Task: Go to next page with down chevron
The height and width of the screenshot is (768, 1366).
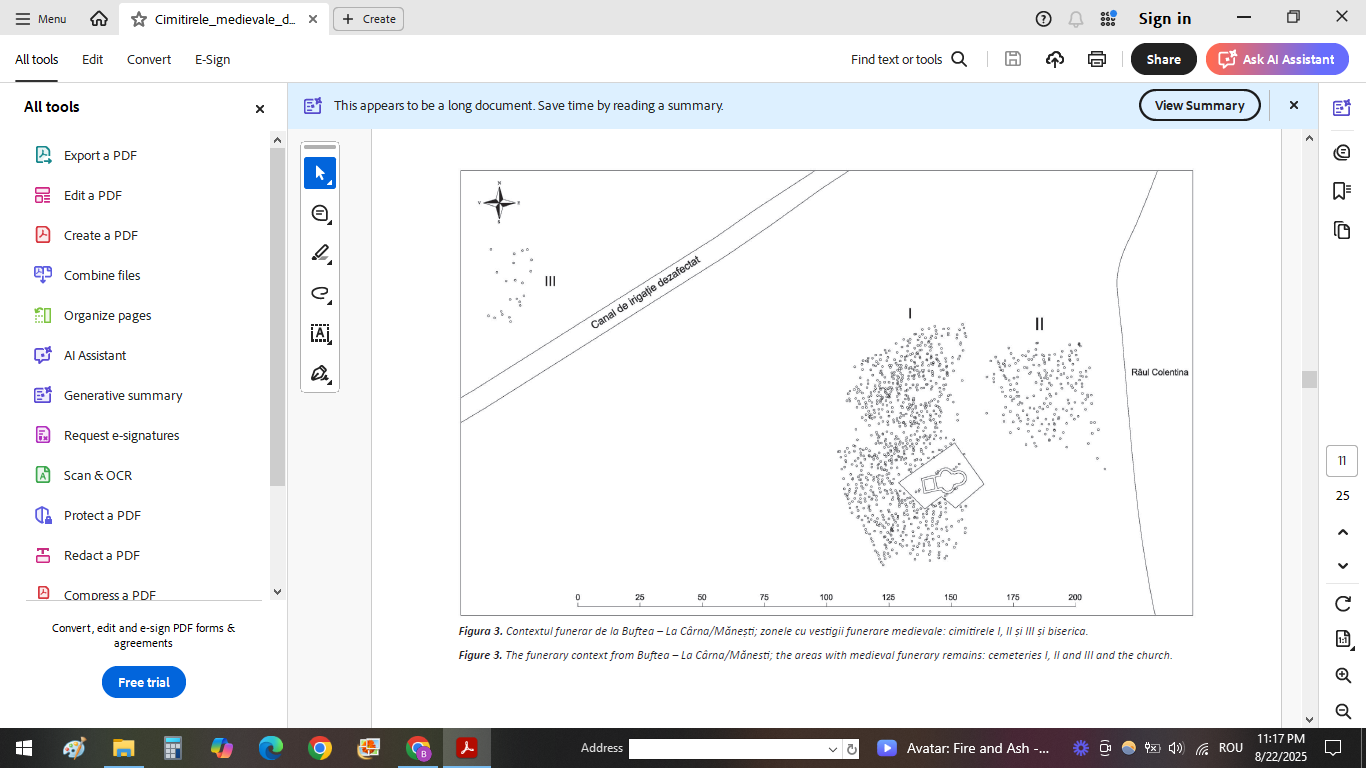Action: pos(1343,566)
